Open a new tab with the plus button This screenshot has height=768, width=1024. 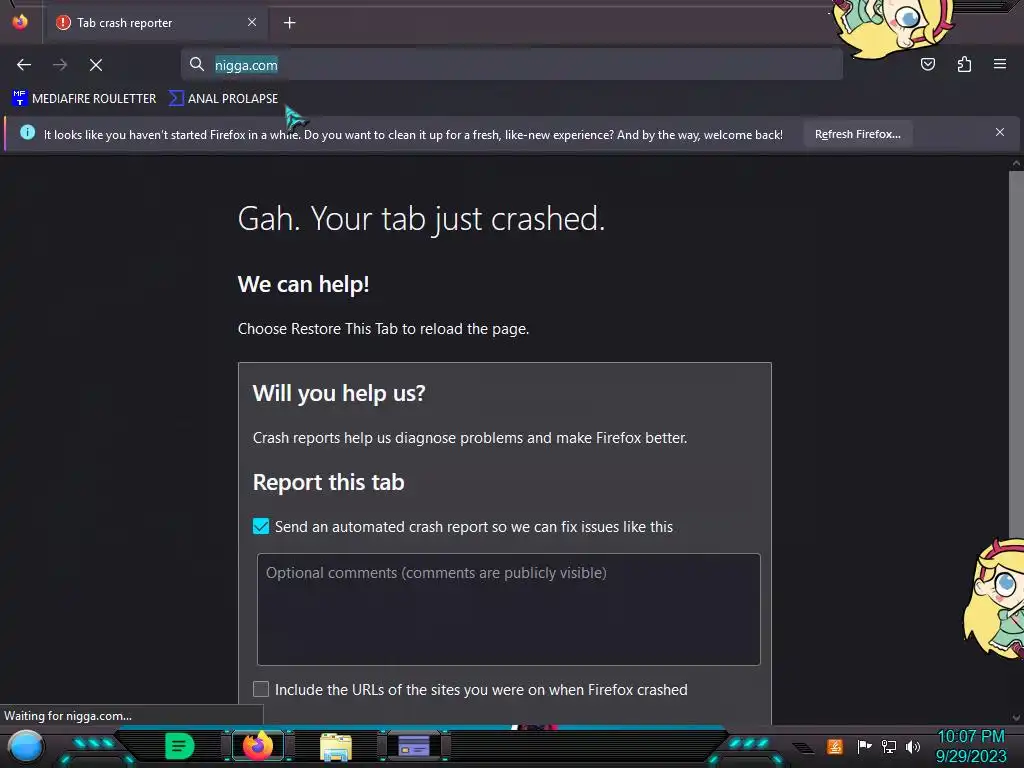pyautogui.click(x=289, y=23)
